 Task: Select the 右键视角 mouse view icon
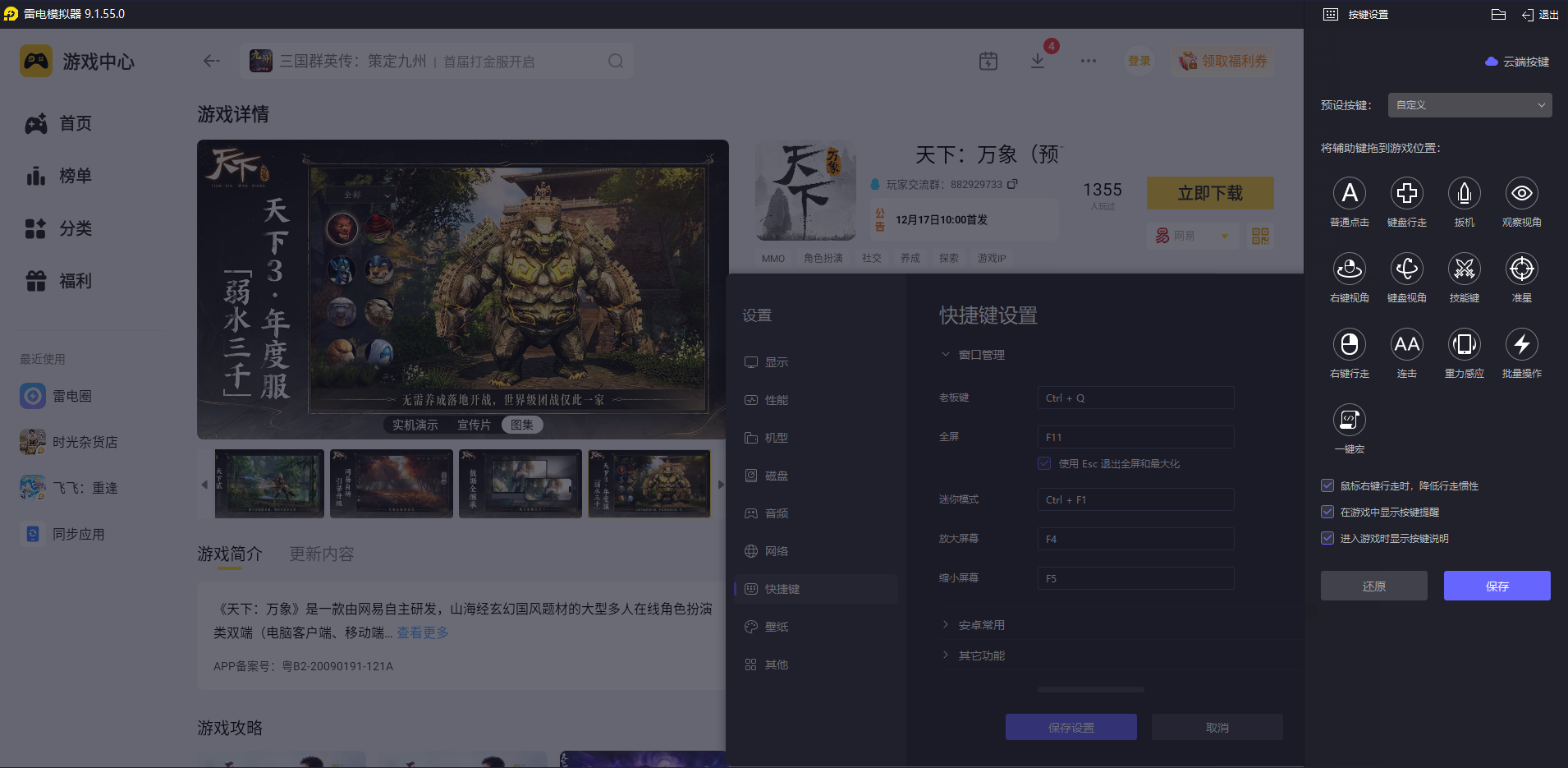[1350, 269]
